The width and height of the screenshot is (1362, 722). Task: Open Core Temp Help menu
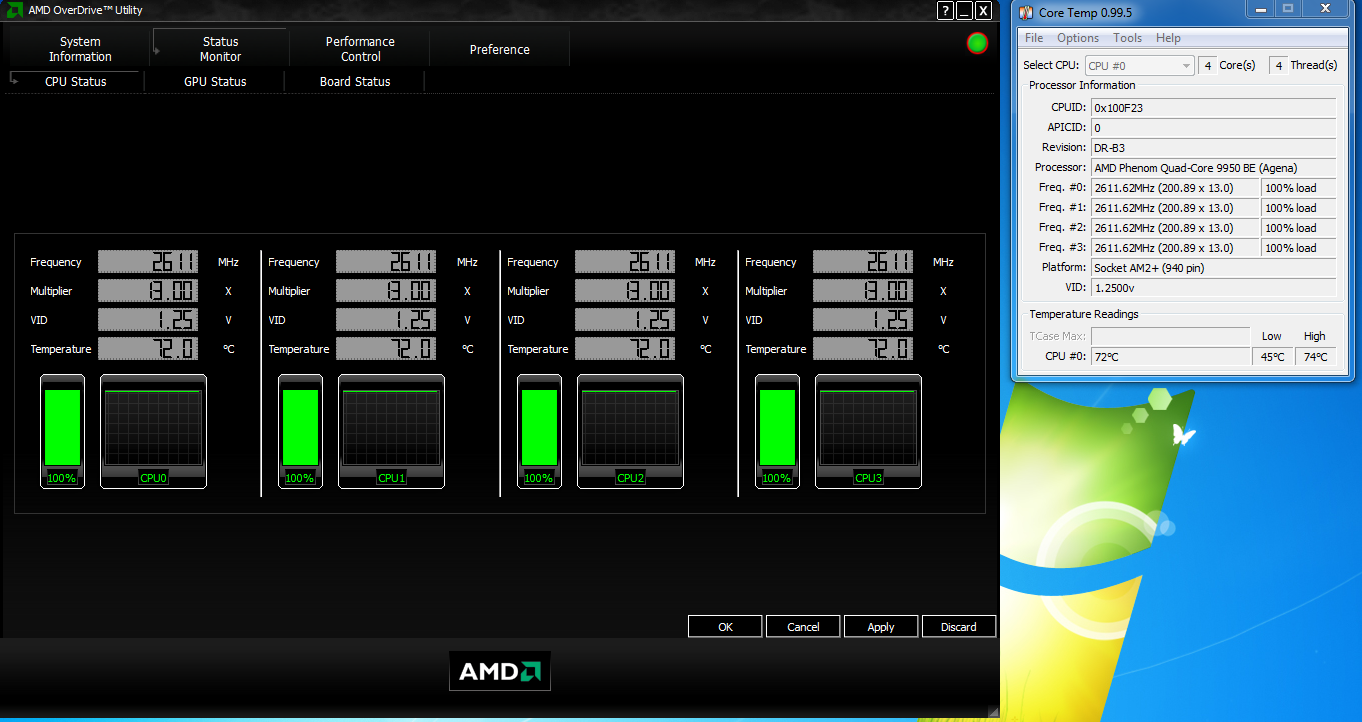(x=1168, y=38)
